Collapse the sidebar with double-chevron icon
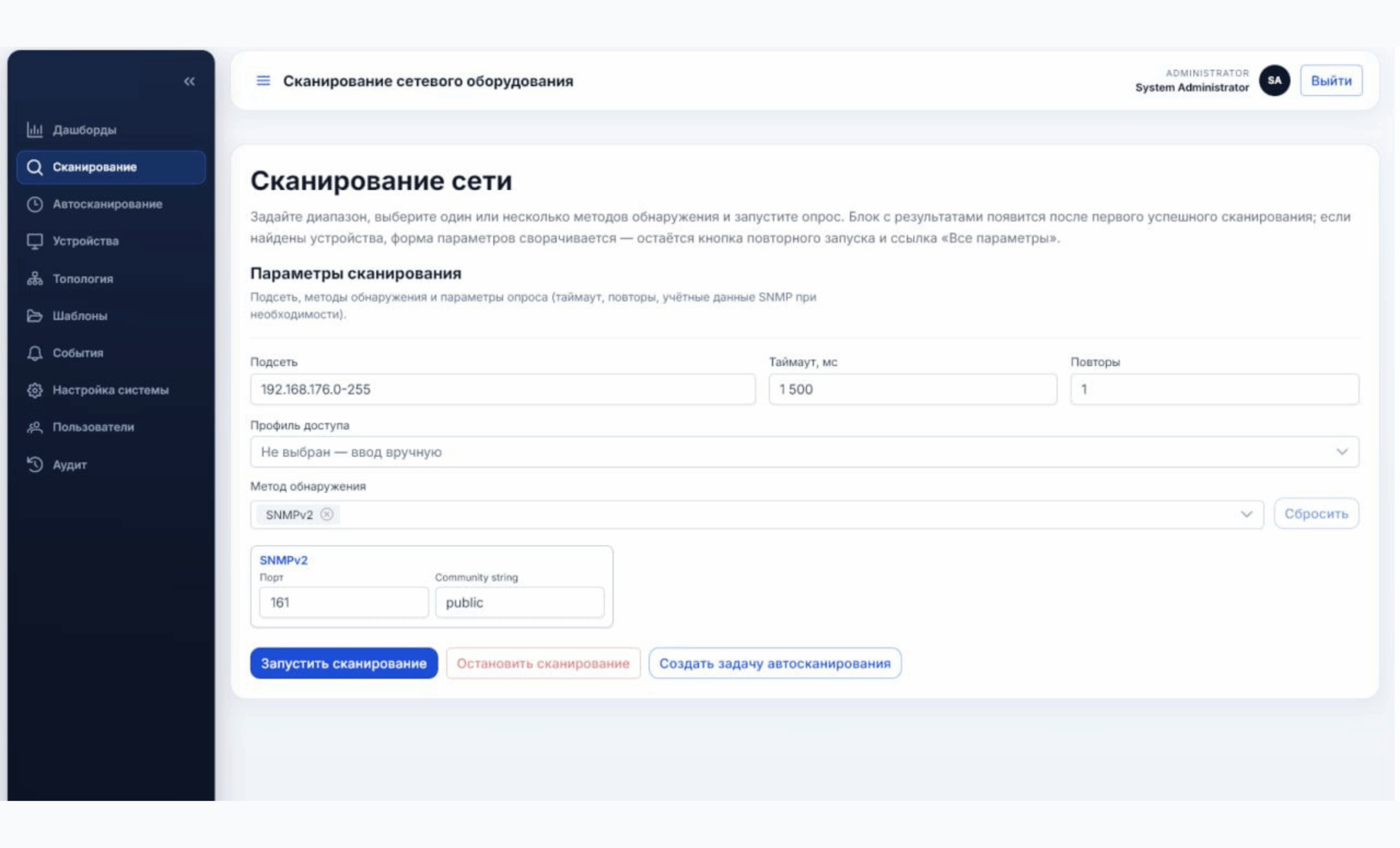Screen dimensions: 1400x848 click(x=189, y=81)
